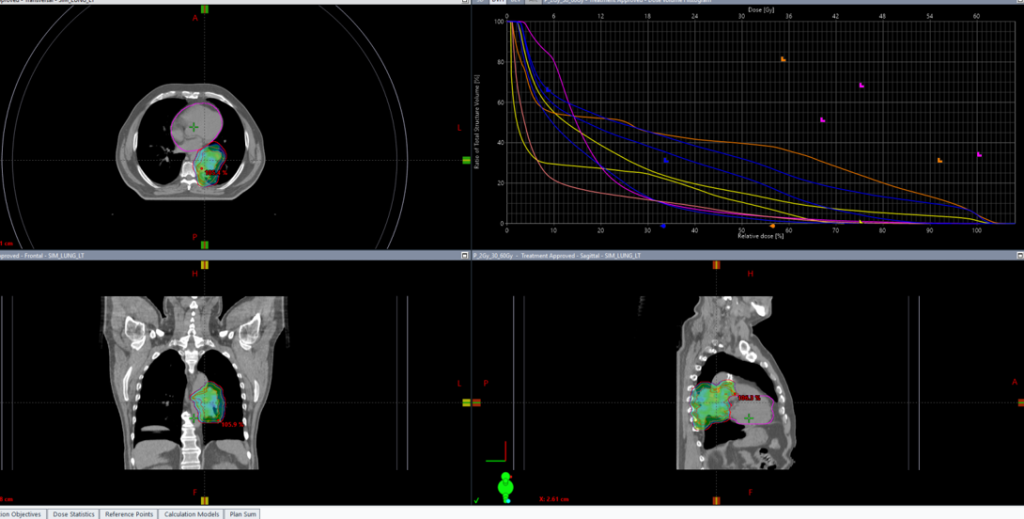Select the Plan Sum tab
The width and height of the screenshot is (1024, 519).
(x=243, y=513)
